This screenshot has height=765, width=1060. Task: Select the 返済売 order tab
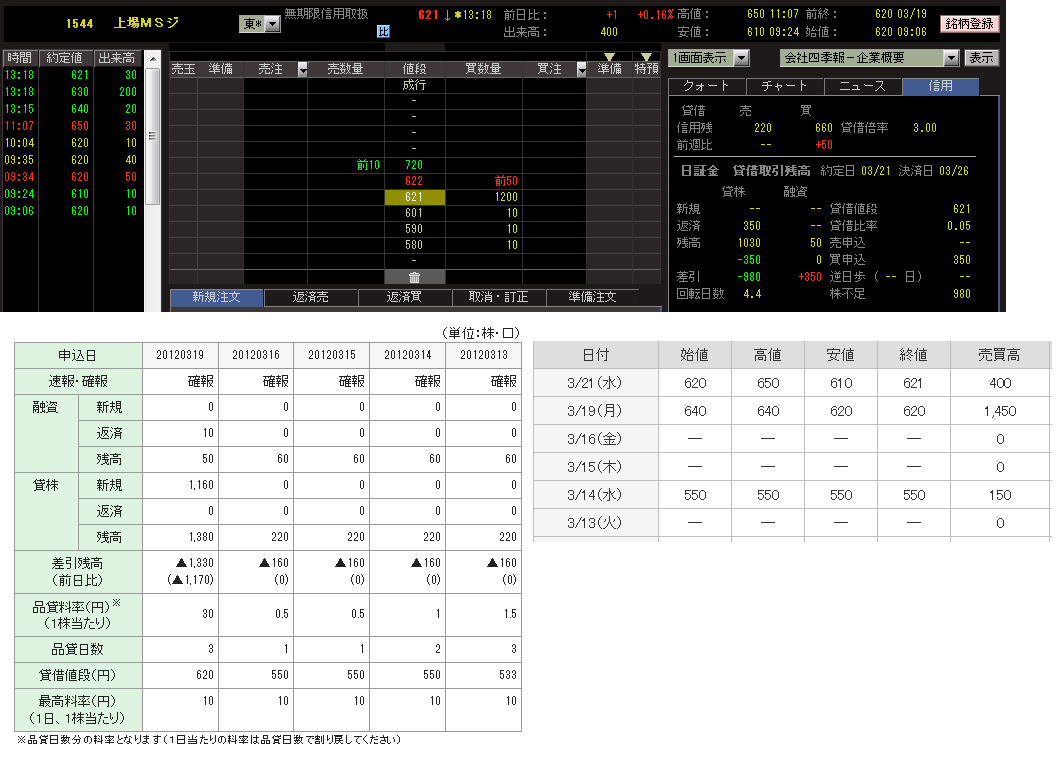pos(310,297)
